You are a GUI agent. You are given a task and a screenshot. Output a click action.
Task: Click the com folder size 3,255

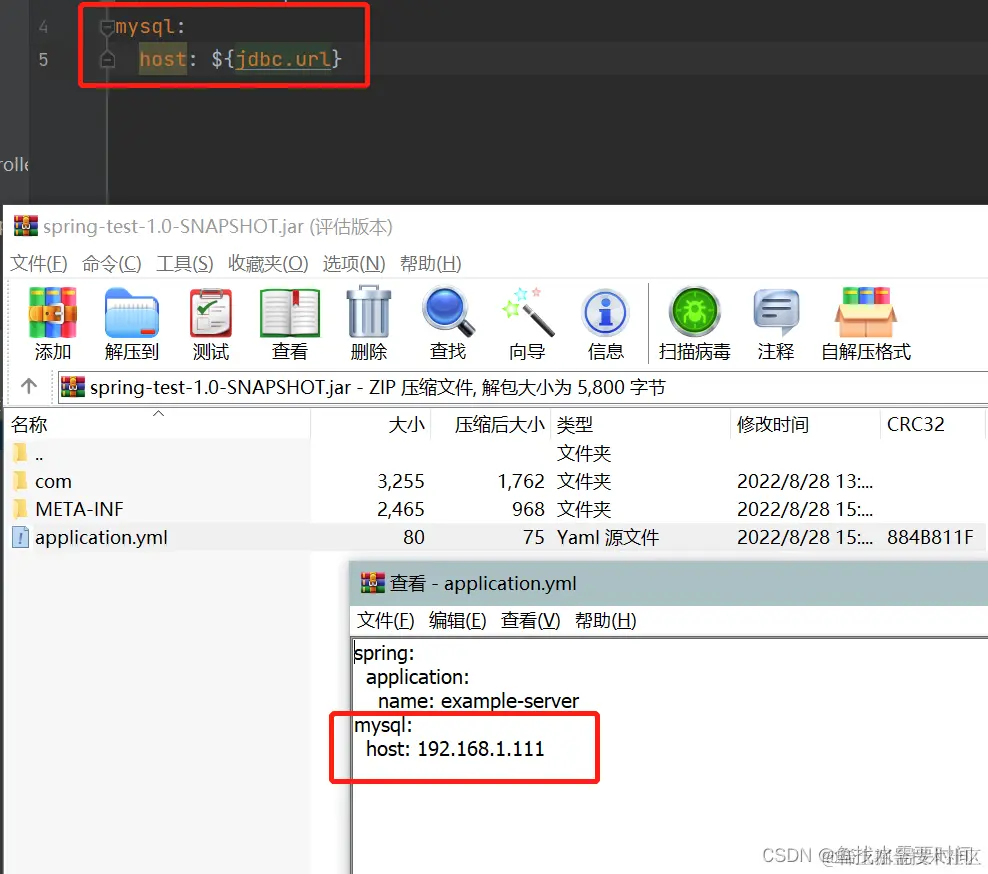click(401, 481)
